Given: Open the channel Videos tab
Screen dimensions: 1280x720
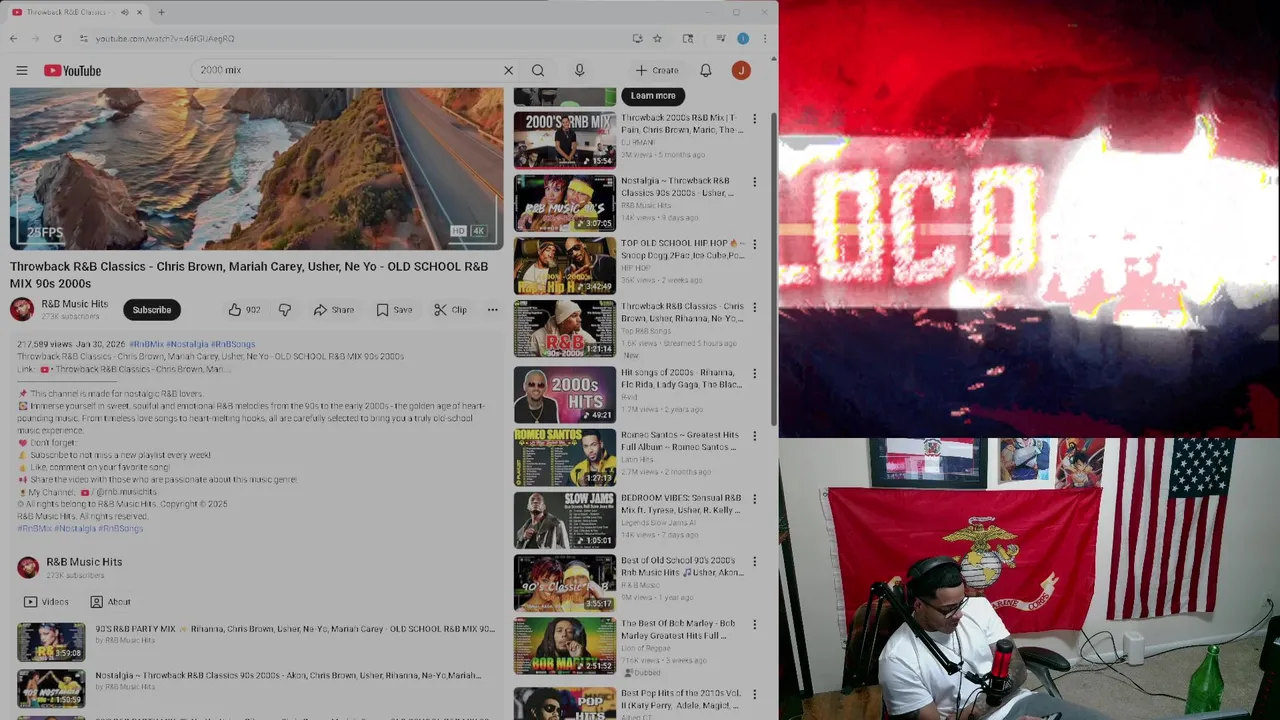Looking at the screenshot, I should (x=46, y=602).
